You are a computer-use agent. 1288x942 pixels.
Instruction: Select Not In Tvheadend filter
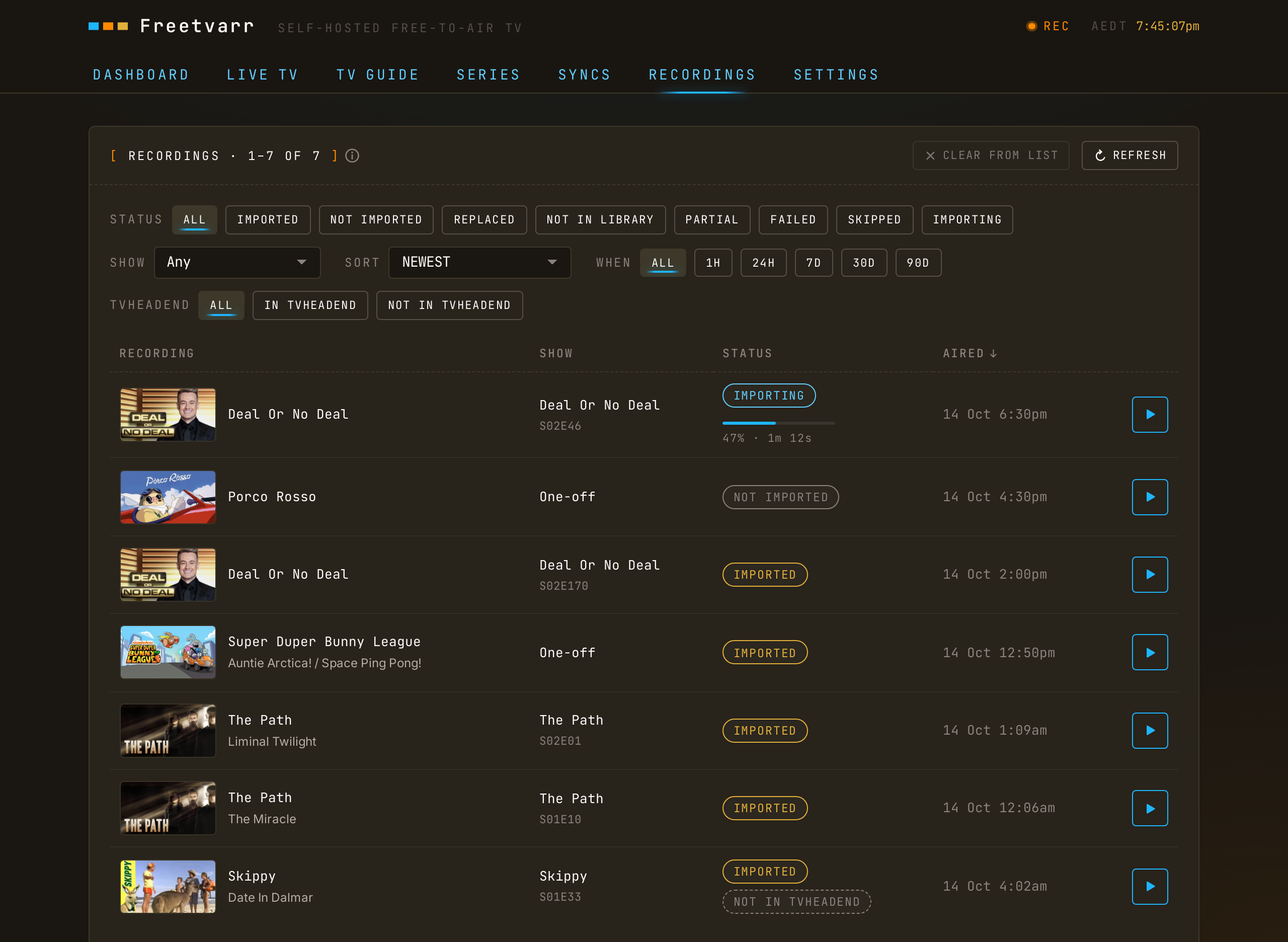449,305
